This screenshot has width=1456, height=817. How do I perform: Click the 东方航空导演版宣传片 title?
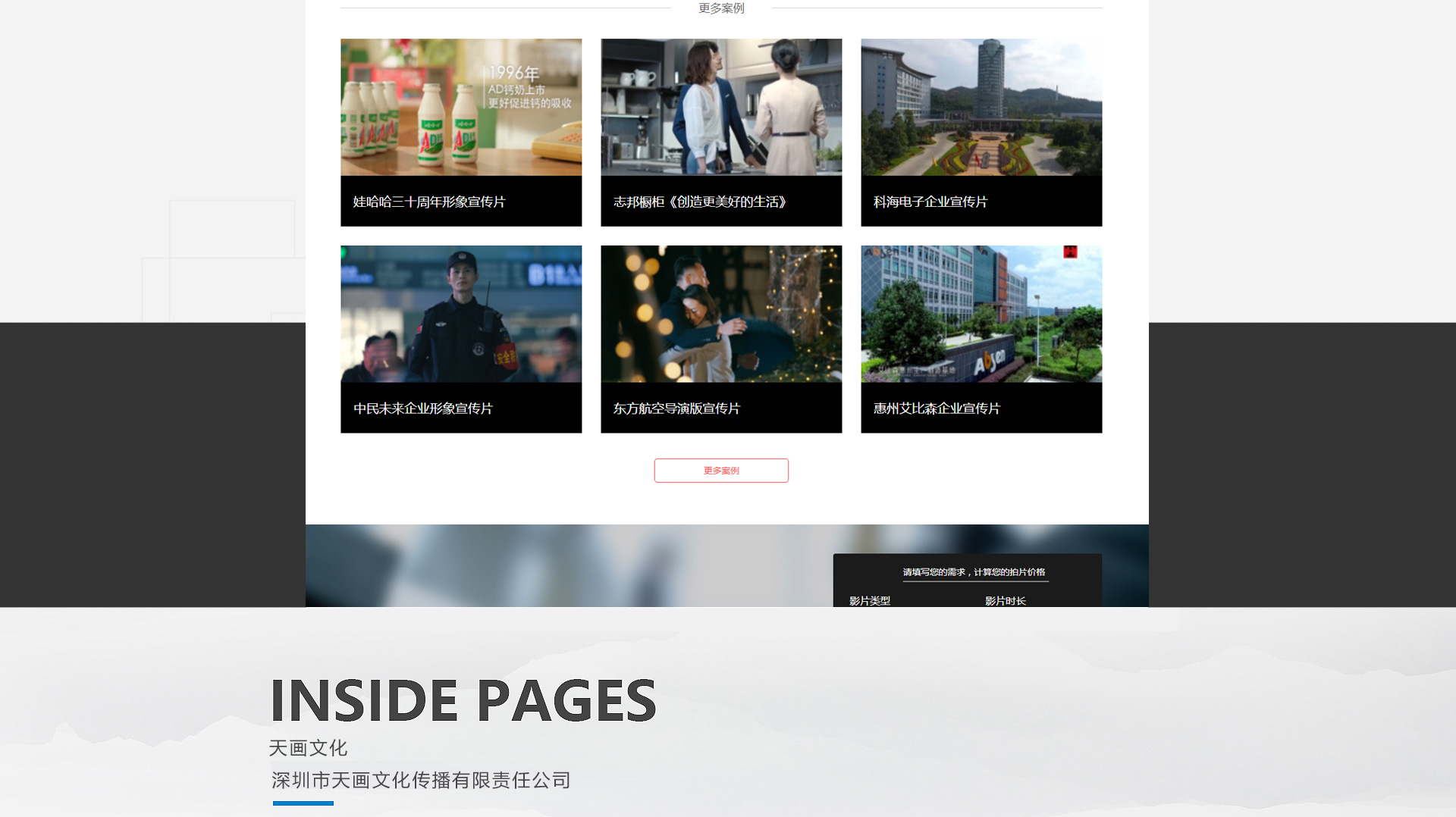pyautogui.click(x=676, y=409)
